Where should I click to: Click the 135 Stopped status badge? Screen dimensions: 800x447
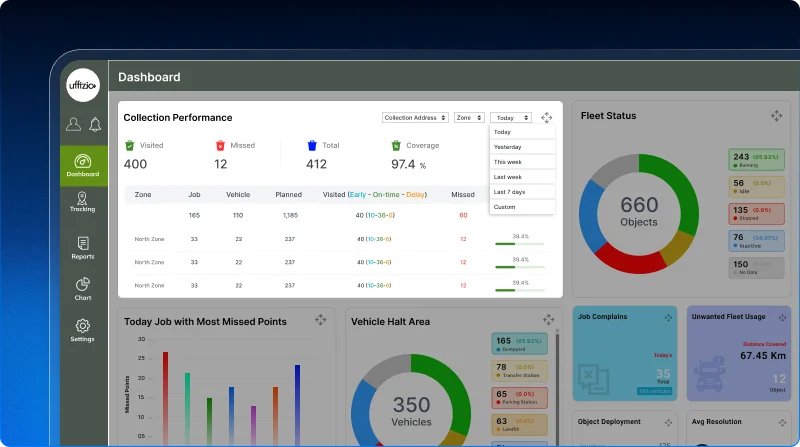(x=756, y=214)
